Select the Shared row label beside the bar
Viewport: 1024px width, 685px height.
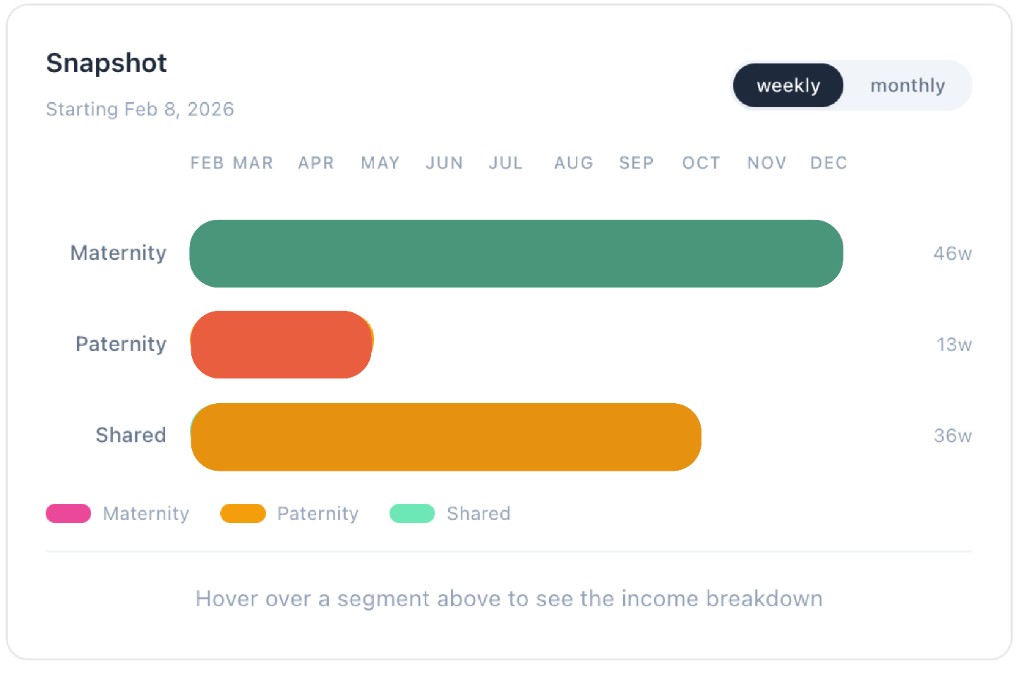tap(130, 436)
